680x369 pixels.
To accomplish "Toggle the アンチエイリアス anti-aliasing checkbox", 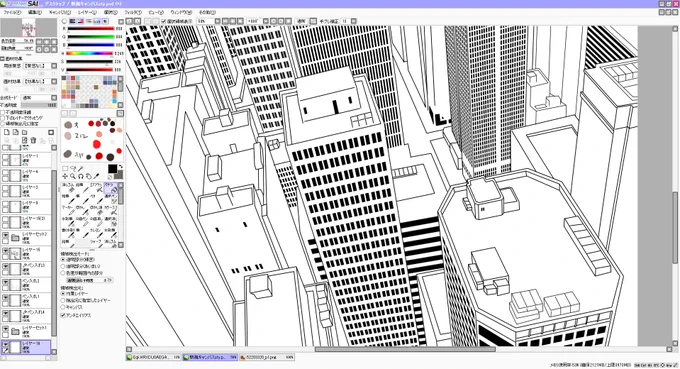I will pyautogui.click(x=63, y=315).
